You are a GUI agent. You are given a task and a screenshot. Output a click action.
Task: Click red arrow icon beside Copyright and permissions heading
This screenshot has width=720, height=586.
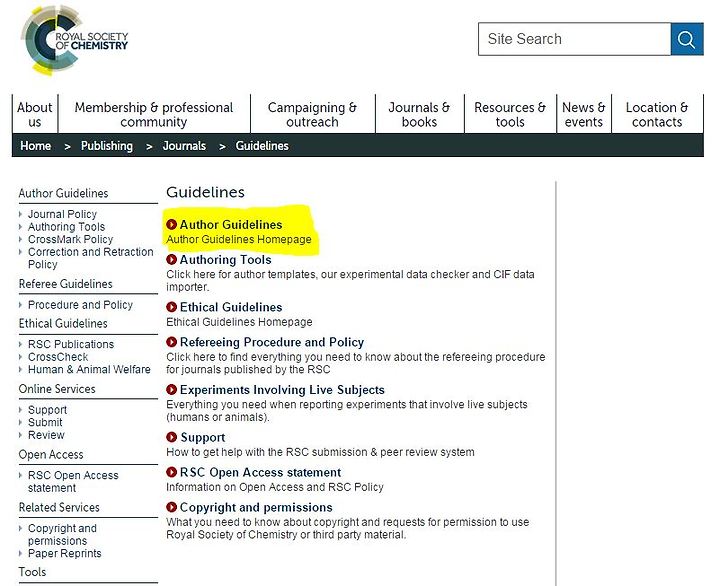[171, 507]
